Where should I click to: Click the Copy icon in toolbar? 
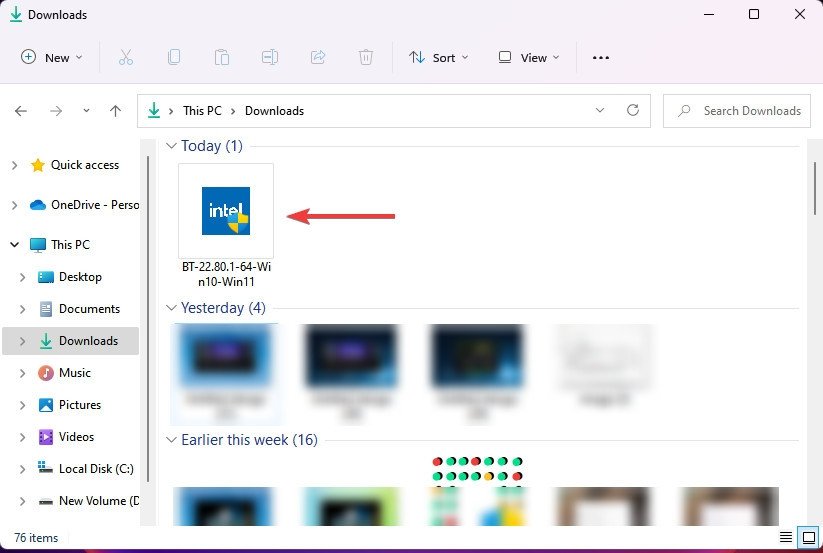(x=174, y=57)
